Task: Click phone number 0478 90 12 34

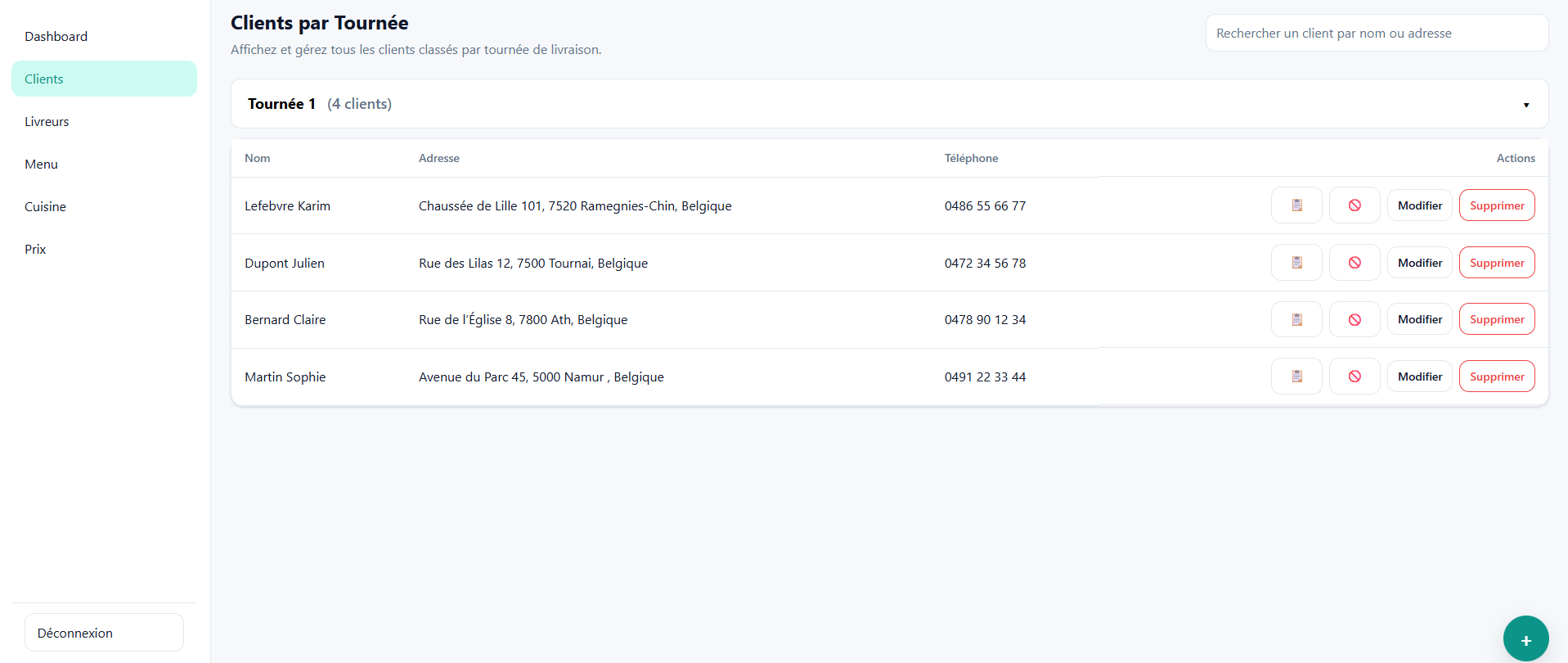Action: [985, 319]
